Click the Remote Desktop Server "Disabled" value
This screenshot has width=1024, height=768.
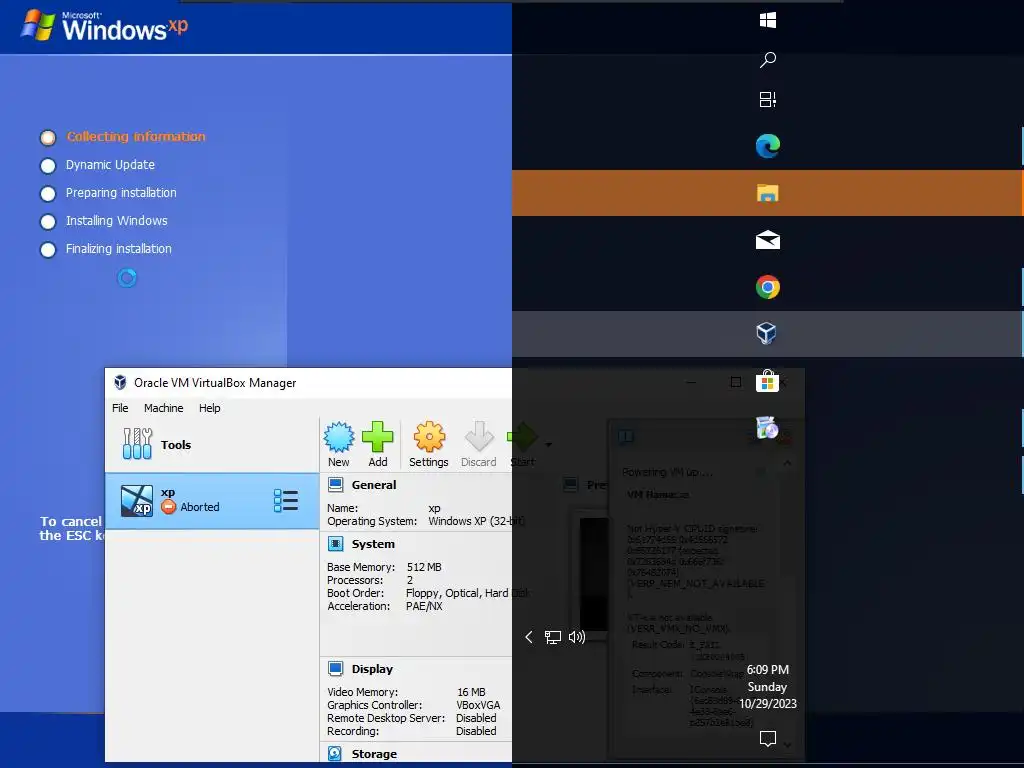pyautogui.click(x=476, y=719)
